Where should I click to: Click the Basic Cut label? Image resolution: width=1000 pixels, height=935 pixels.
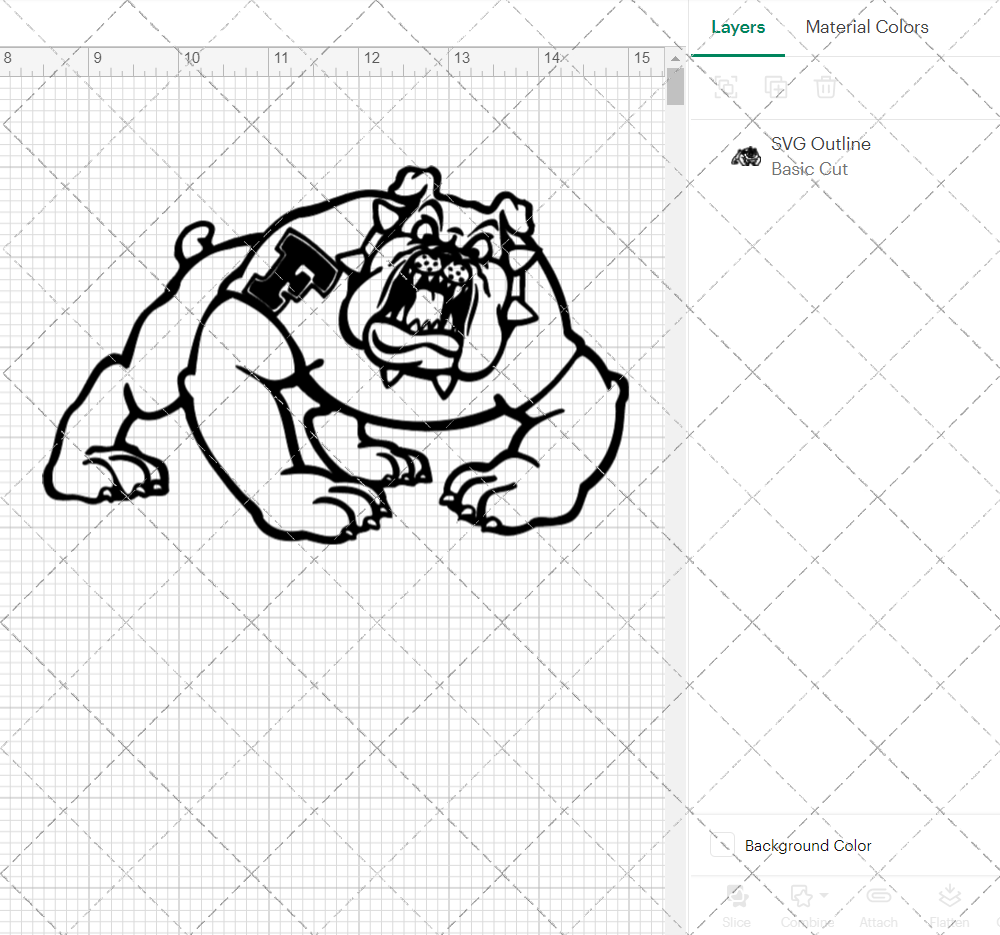(x=809, y=169)
